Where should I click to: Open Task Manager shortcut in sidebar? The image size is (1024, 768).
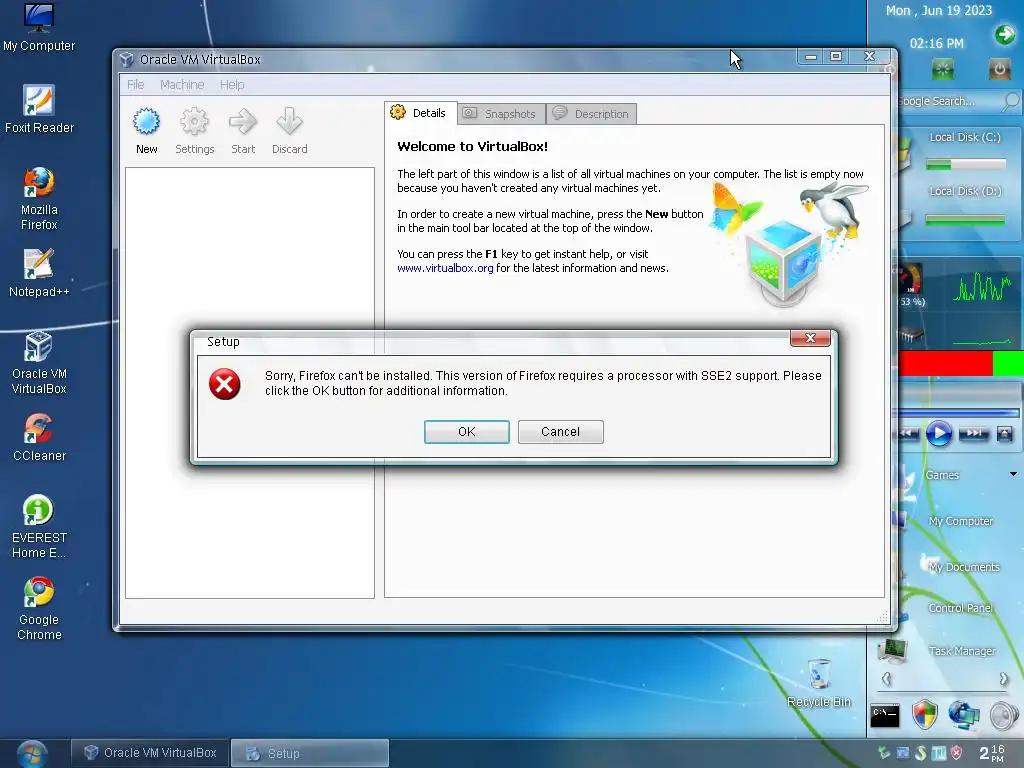pyautogui.click(x=961, y=651)
